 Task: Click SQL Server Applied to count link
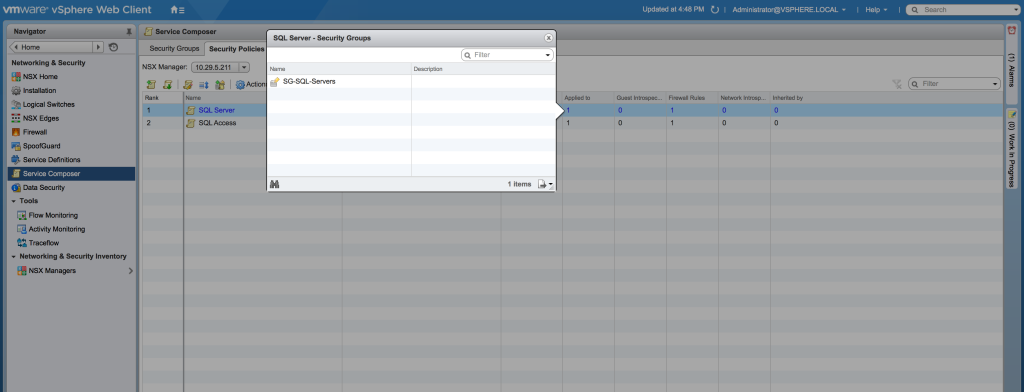coord(568,110)
